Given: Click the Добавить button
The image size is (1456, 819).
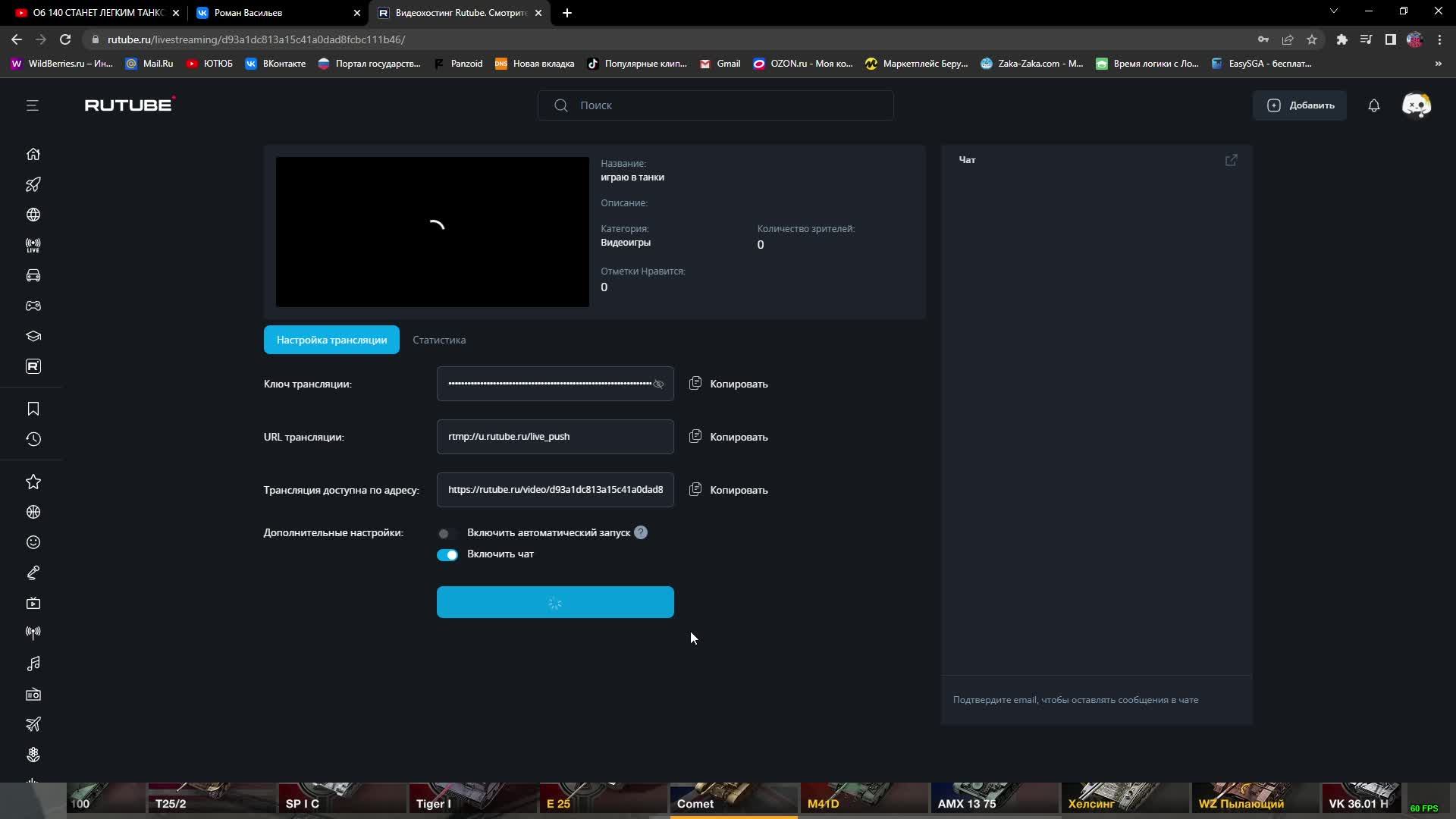Looking at the screenshot, I should [1300, 105].
